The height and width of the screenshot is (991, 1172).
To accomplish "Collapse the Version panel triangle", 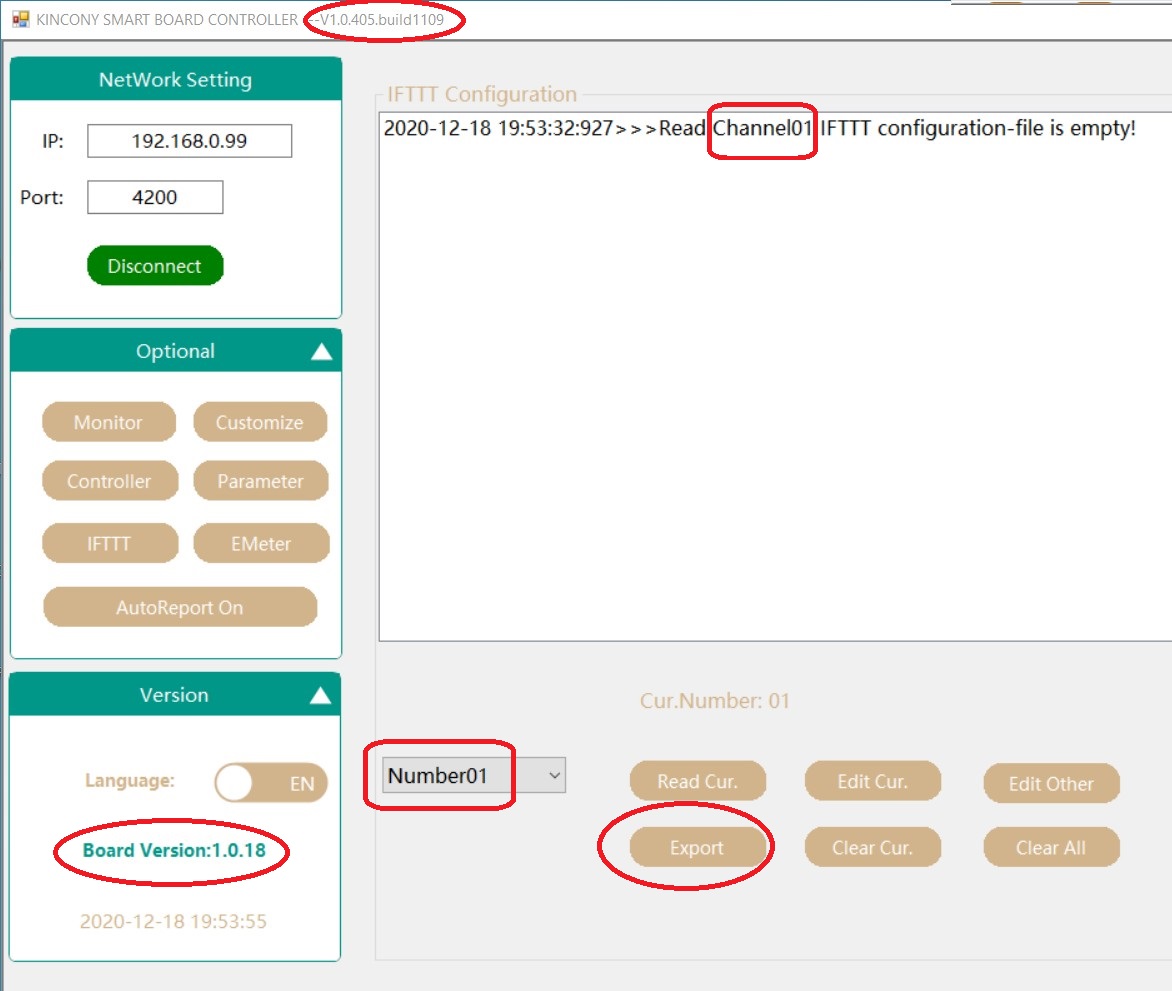I will (320, 695).
